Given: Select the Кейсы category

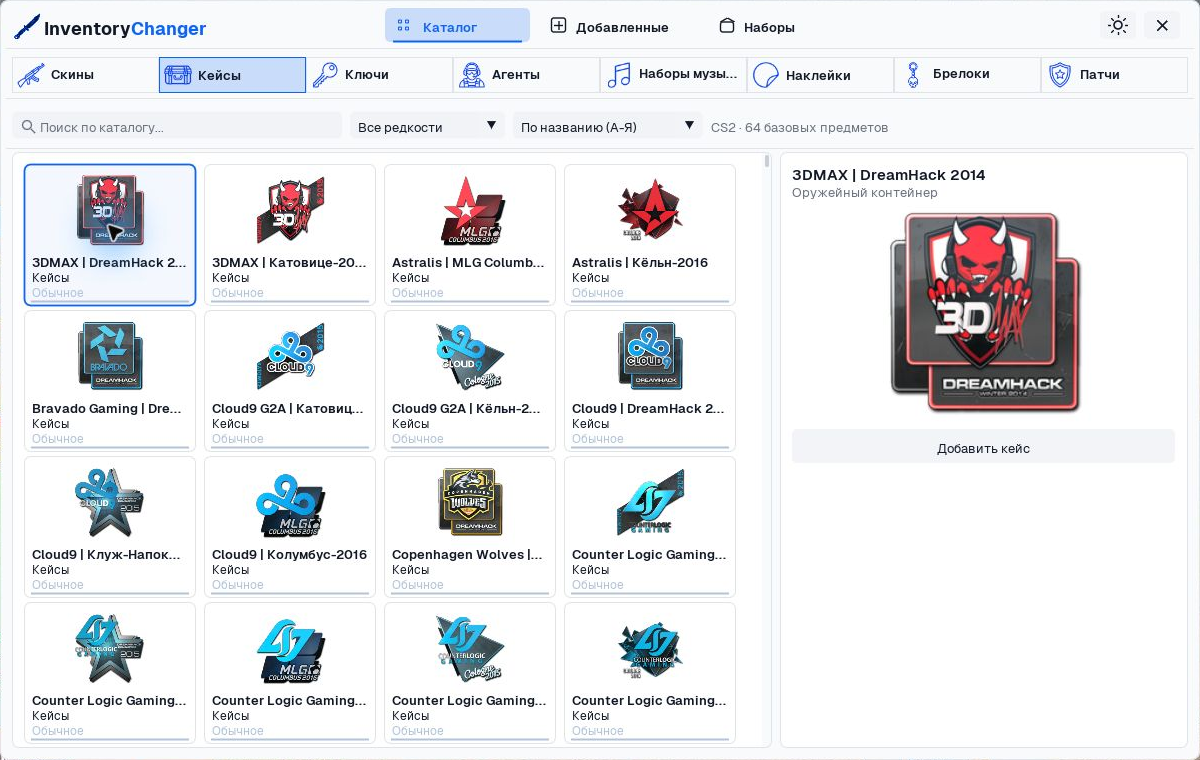Looking at the screenshot, I should click(x=232, y=75).
